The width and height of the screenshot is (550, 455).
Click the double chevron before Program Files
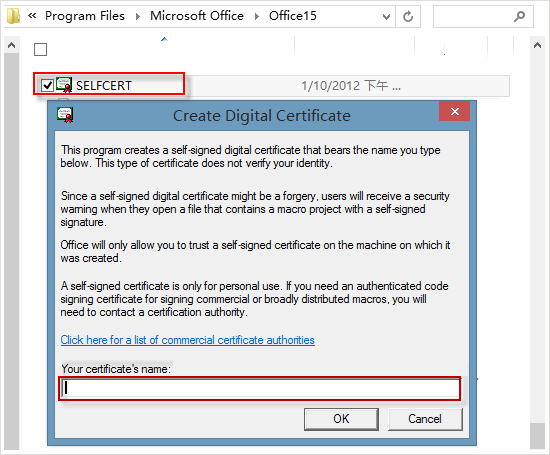32,15
